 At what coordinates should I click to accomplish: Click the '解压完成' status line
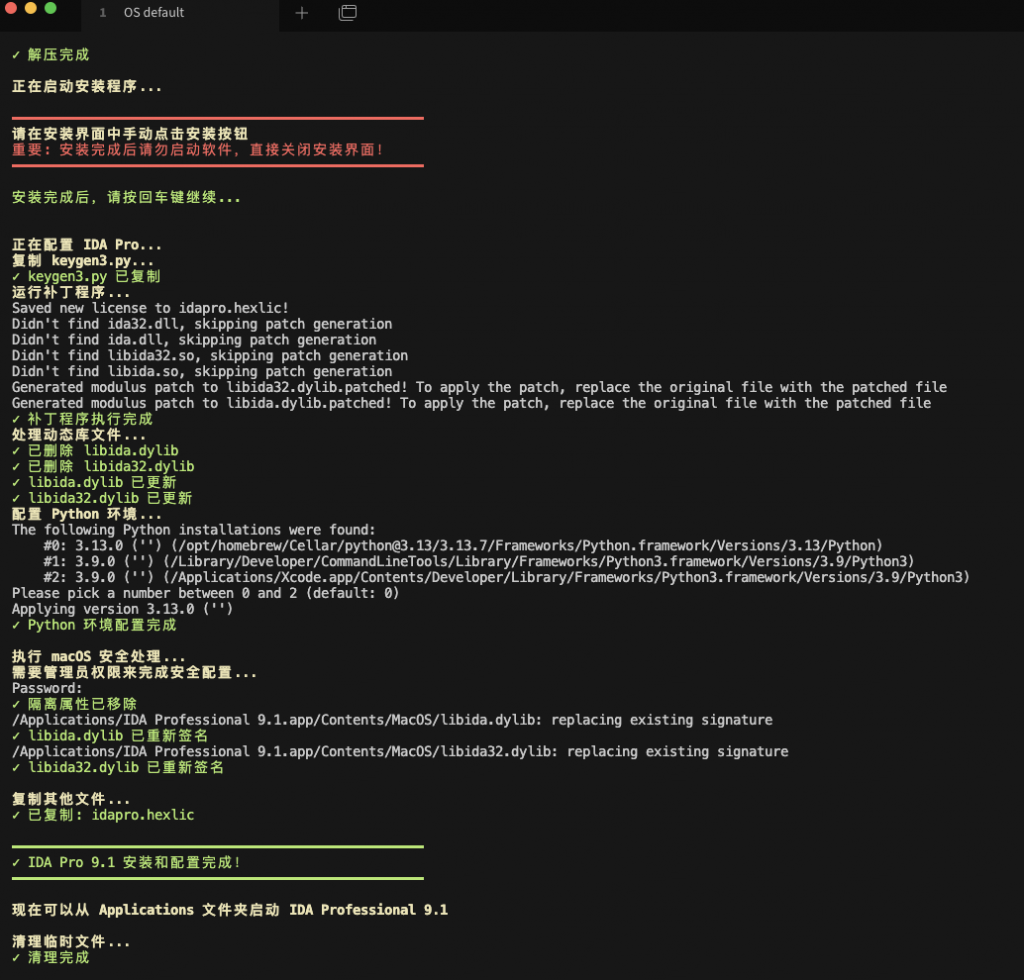50,55
